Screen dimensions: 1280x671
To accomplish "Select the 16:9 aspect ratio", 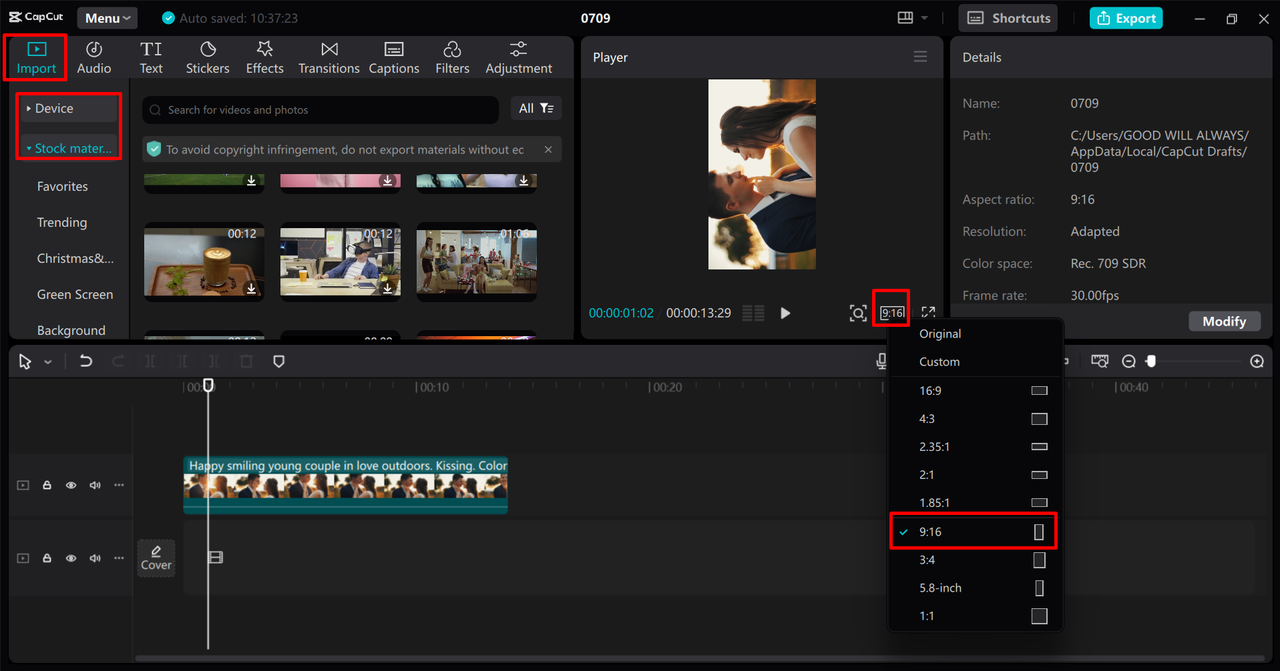I will [x=975, y=391].
